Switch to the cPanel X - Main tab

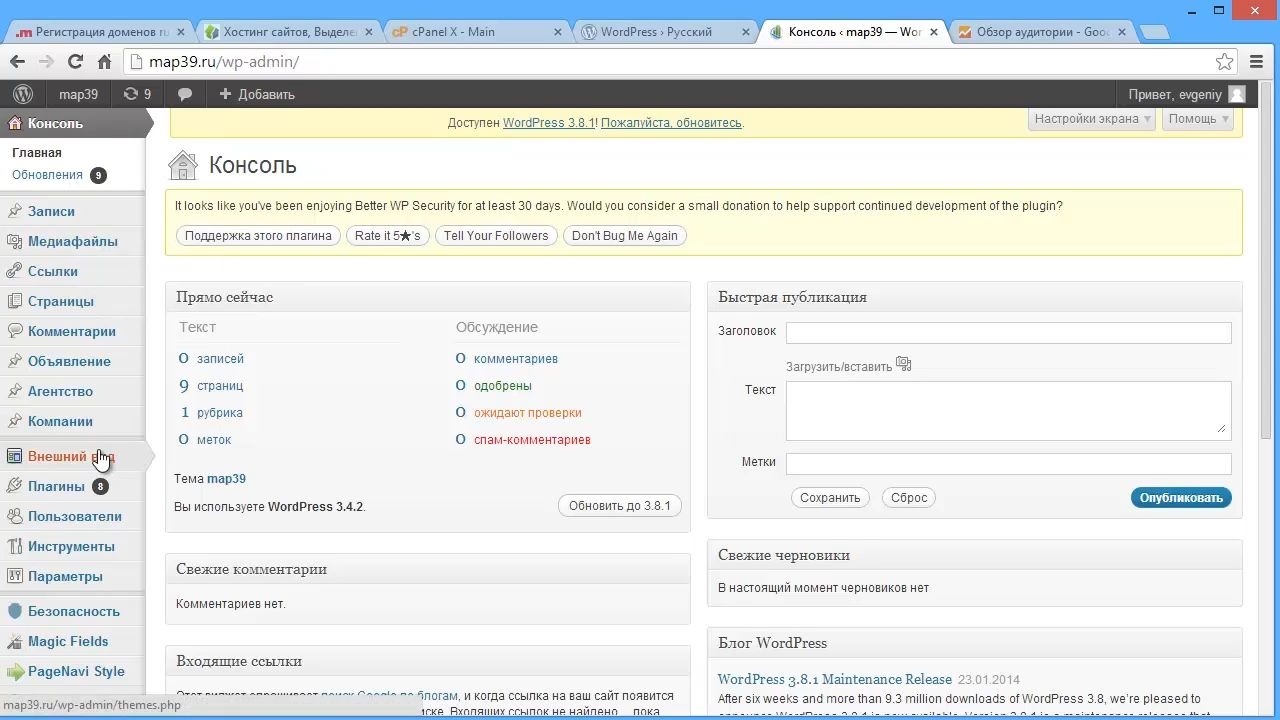click(x=475, y=32)
